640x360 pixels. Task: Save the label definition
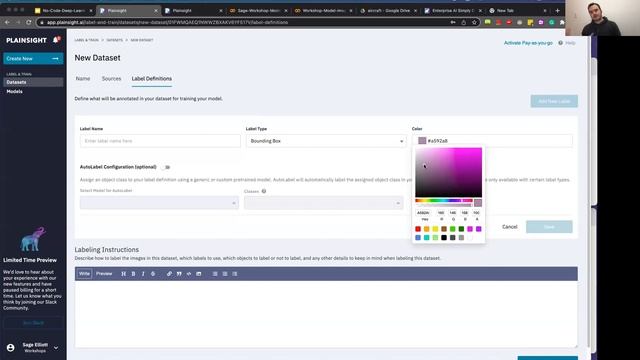[x=549, y=227]
